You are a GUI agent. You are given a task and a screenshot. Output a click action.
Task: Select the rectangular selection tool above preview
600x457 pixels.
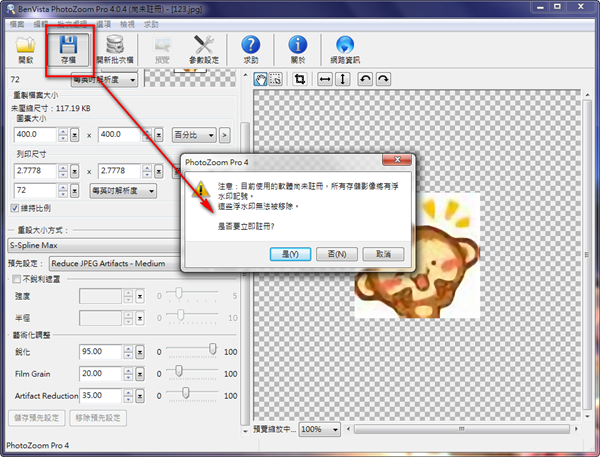point(276,79)
